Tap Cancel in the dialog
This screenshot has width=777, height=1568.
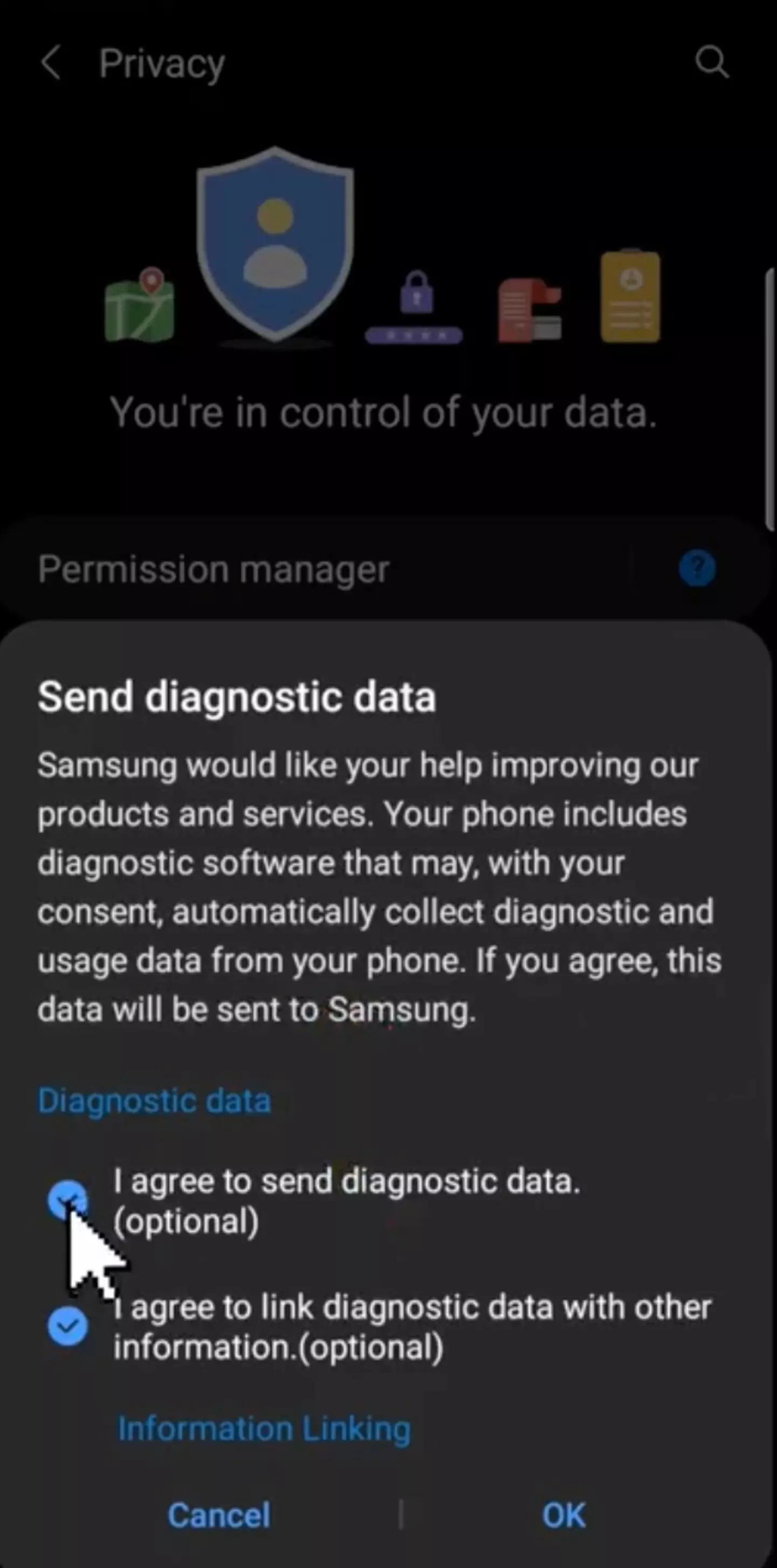click(219, 1515)
